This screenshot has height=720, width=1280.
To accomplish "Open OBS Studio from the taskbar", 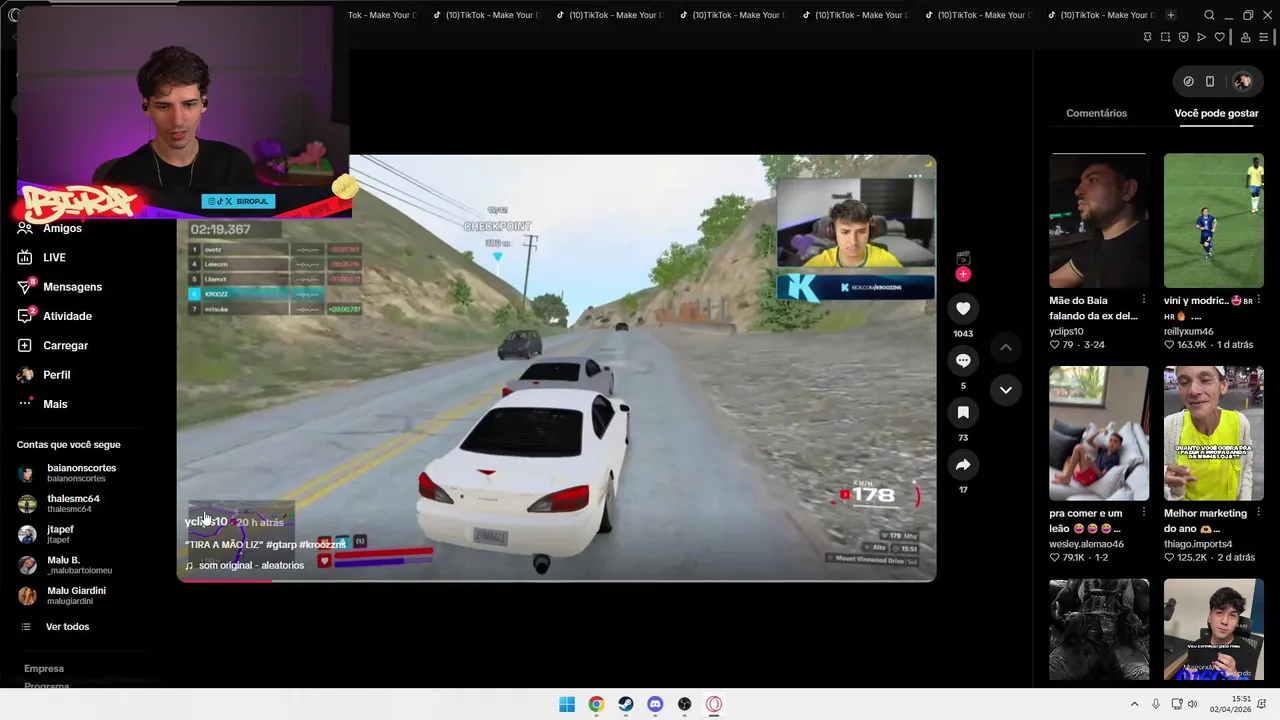I will 684,704.
